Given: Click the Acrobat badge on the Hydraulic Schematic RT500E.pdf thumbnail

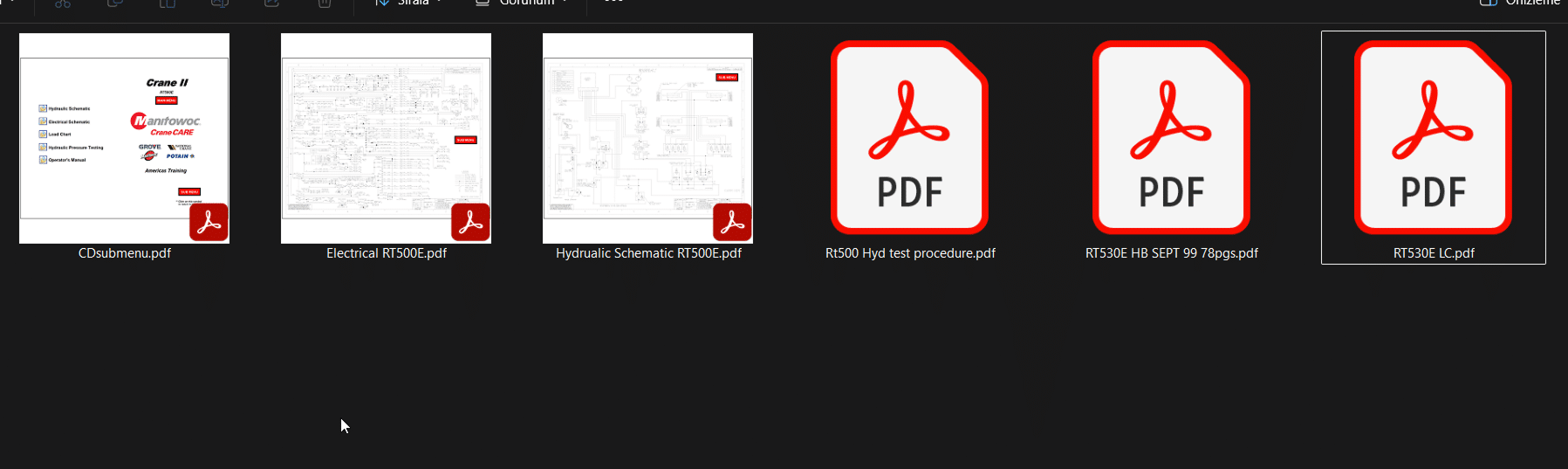Looking at the screenshot, I should pos(732,222).
